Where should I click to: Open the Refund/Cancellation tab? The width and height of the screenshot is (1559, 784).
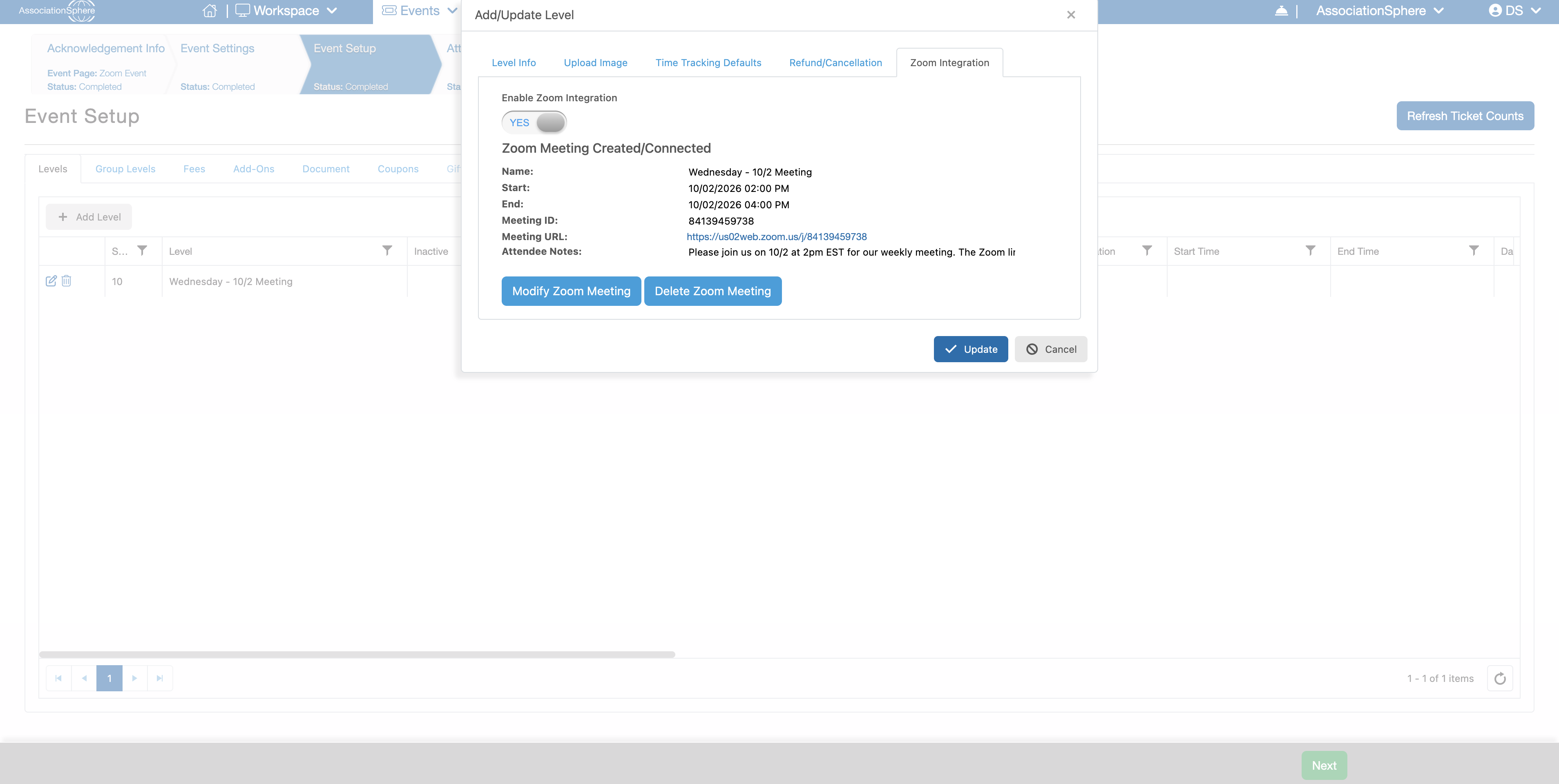click(x=835, y=63)
